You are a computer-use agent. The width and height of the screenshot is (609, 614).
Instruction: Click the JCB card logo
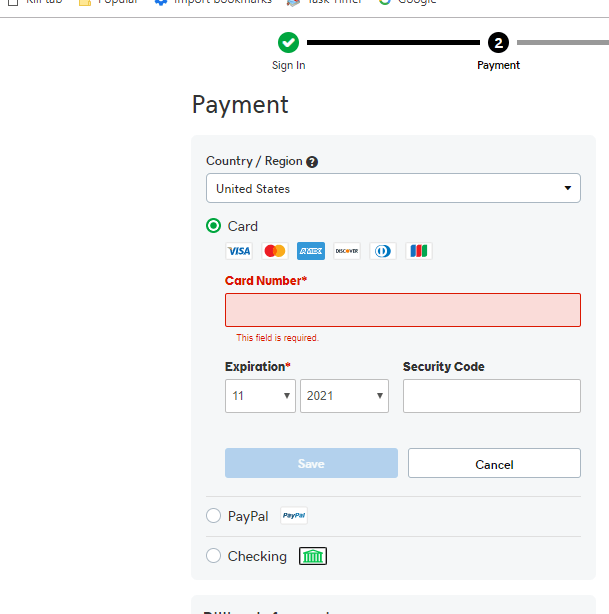click(419, 251)
